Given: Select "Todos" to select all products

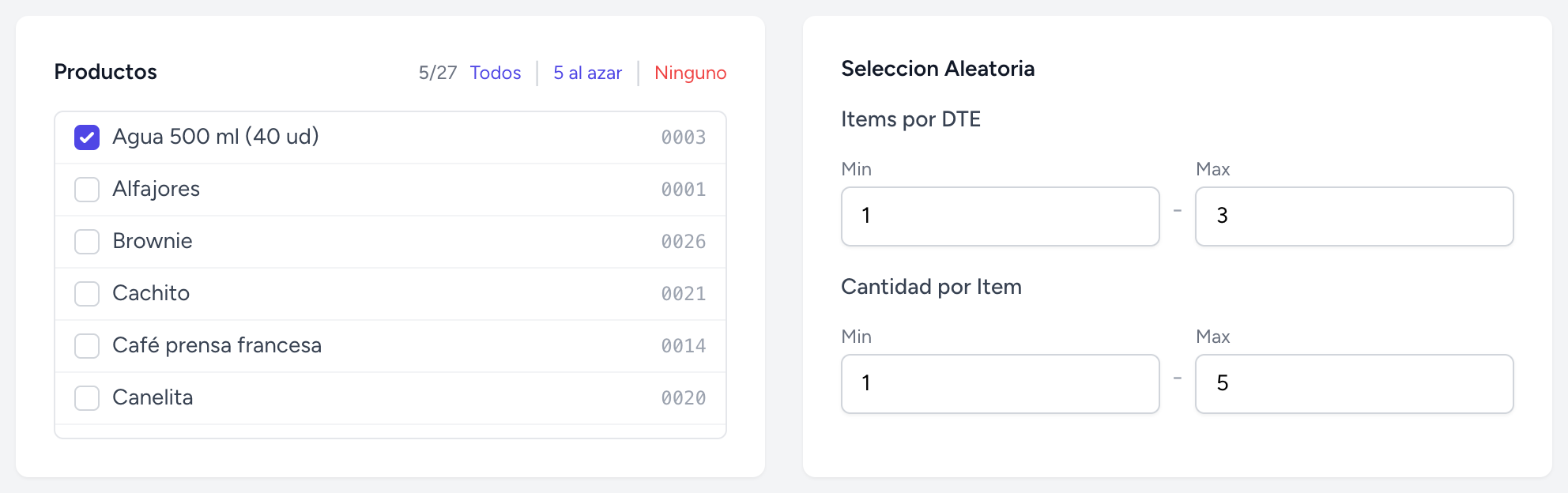Looking at the screenshot, I should 494,73.
